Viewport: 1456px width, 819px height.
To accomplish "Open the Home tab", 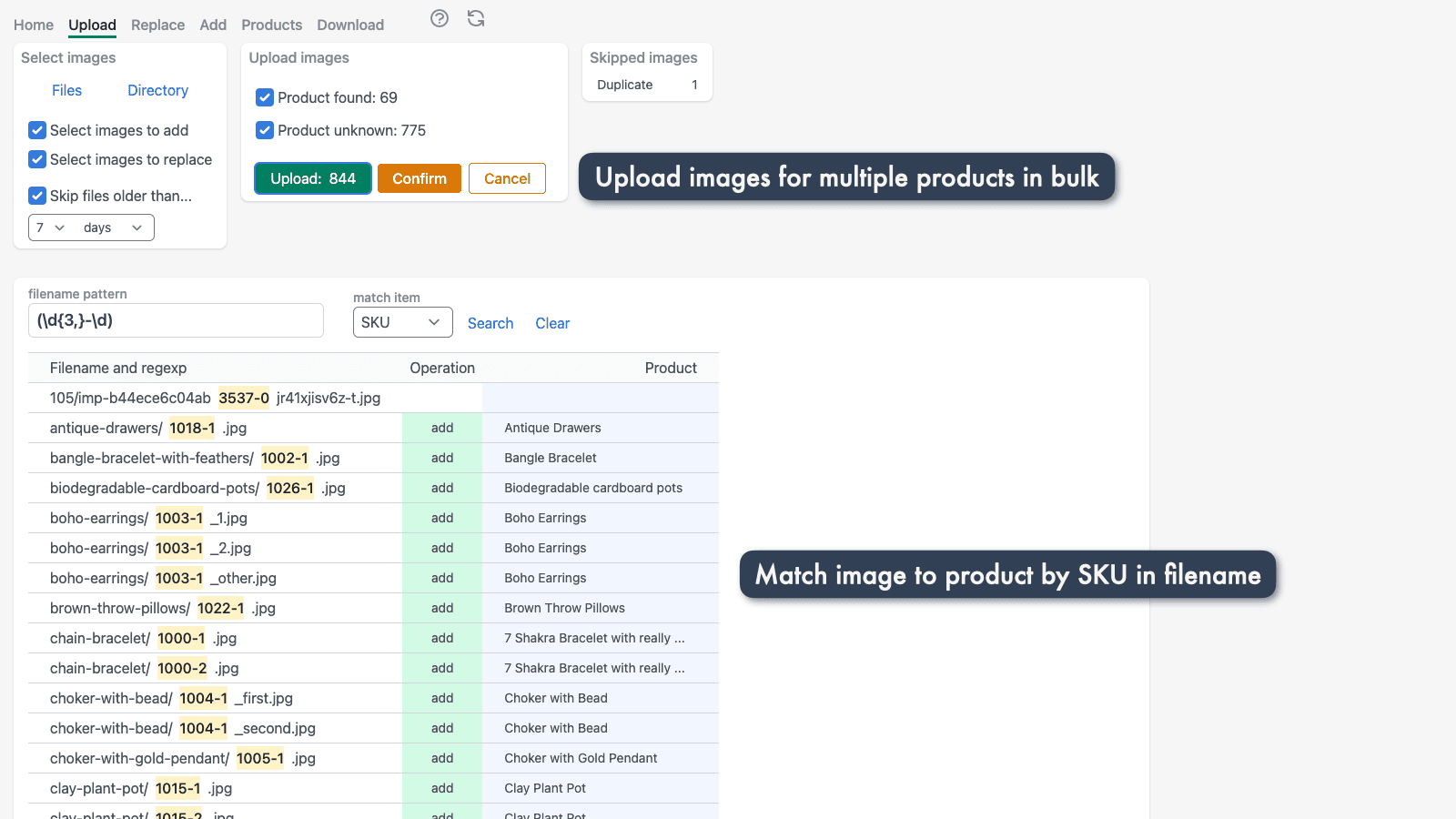I will [34, 25].
